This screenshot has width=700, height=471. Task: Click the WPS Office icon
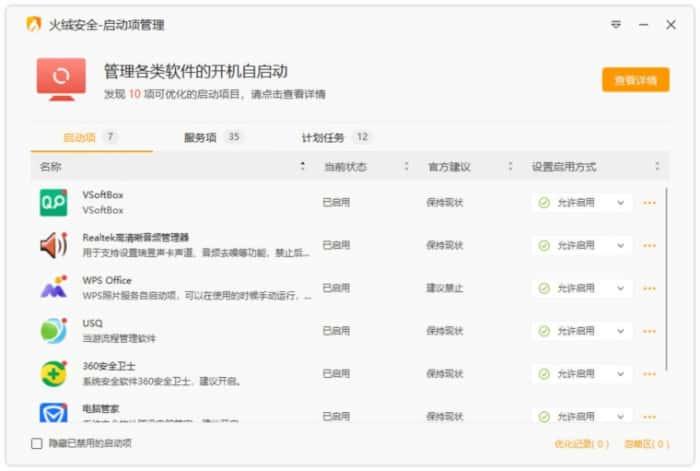[53, 288]
